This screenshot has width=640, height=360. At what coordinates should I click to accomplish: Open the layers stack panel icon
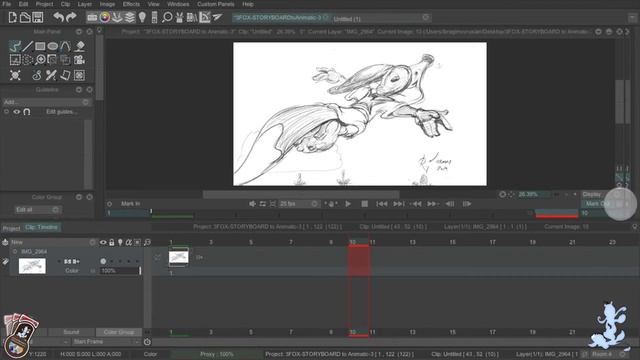(x=130, y=18)
